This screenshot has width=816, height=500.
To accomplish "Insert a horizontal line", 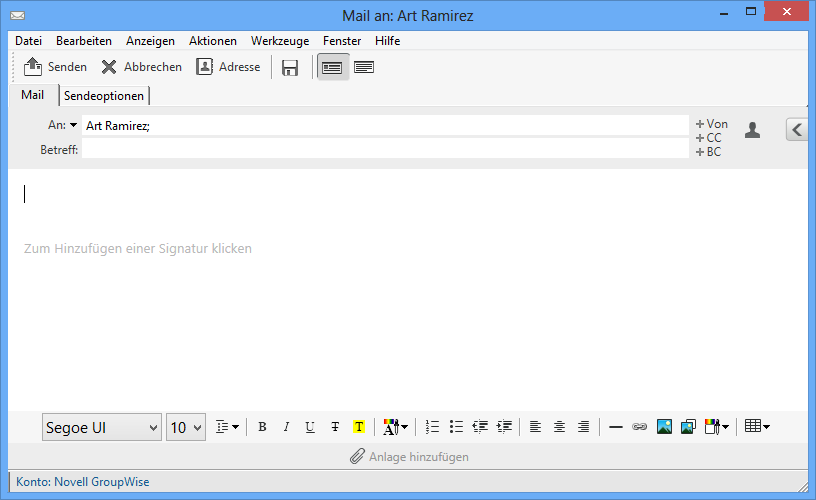I will [616, 427].
